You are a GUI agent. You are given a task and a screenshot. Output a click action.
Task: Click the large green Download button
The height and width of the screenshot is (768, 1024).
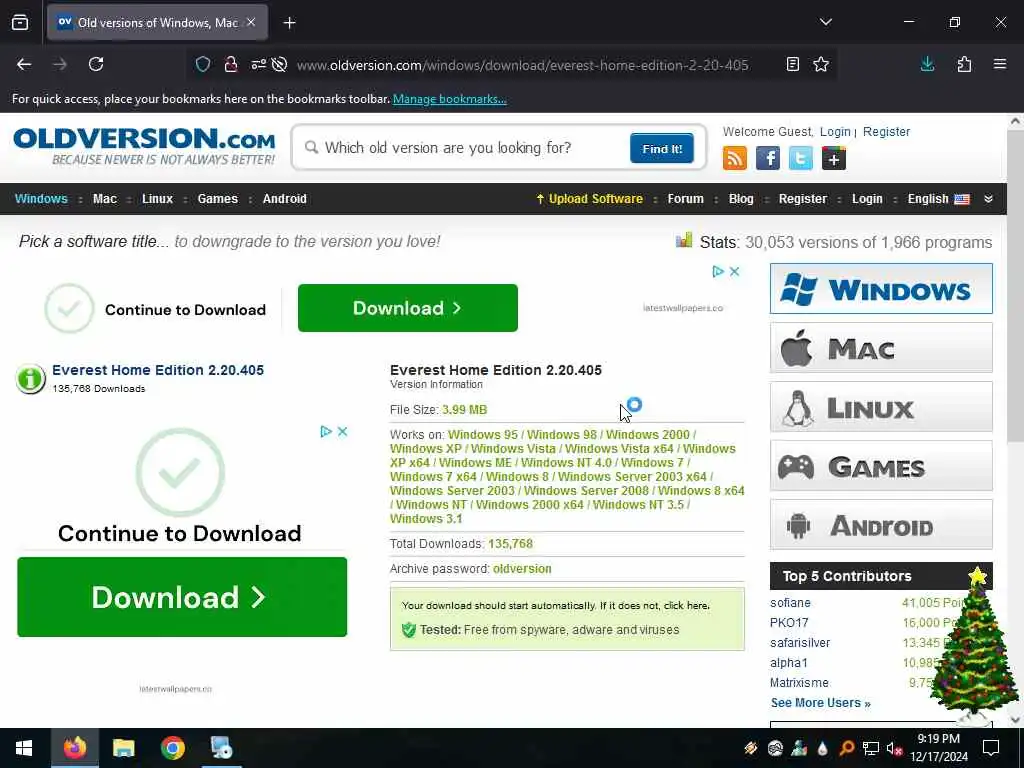click(182, 597)
